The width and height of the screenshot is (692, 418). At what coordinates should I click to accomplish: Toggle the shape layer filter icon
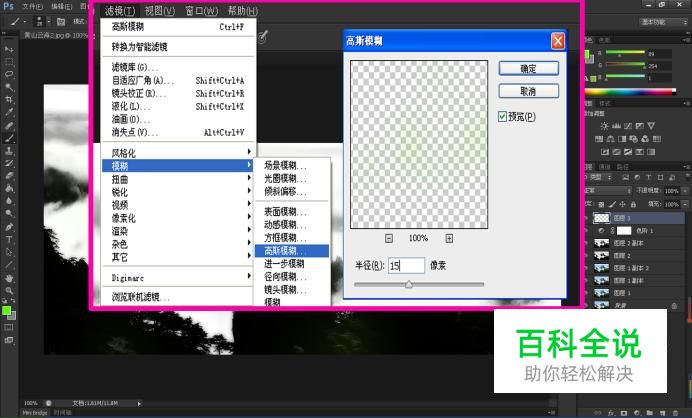[660, 177]
